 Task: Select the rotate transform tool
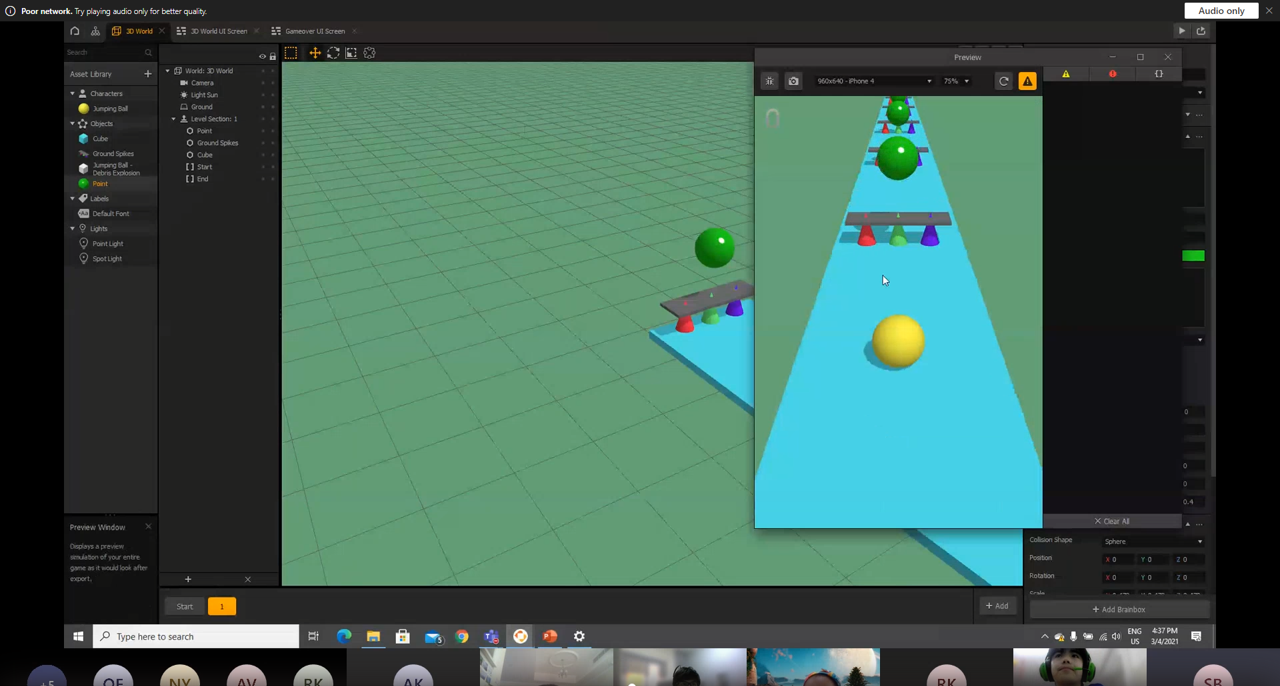333,53
